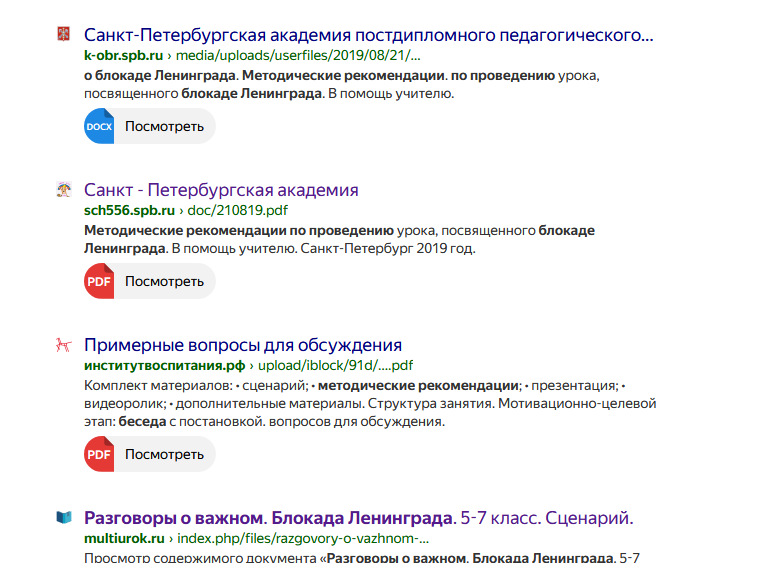The image size is (766, 563).
Task: Click the blue DOCX file icon
Action: pos(99,126)
